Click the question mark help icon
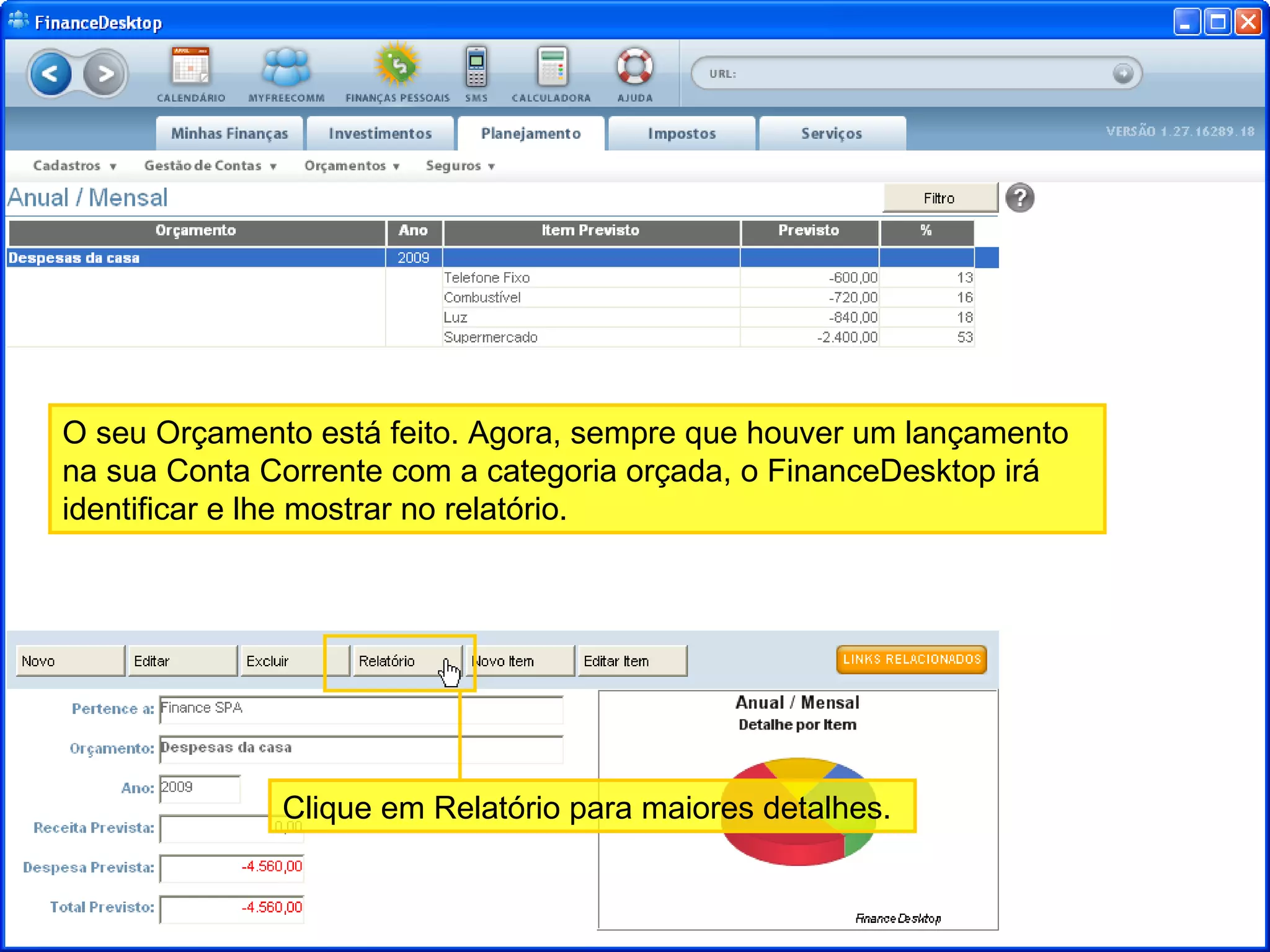The width and height of the screenshot is (1270, 952). click(x=1020, y=198)
